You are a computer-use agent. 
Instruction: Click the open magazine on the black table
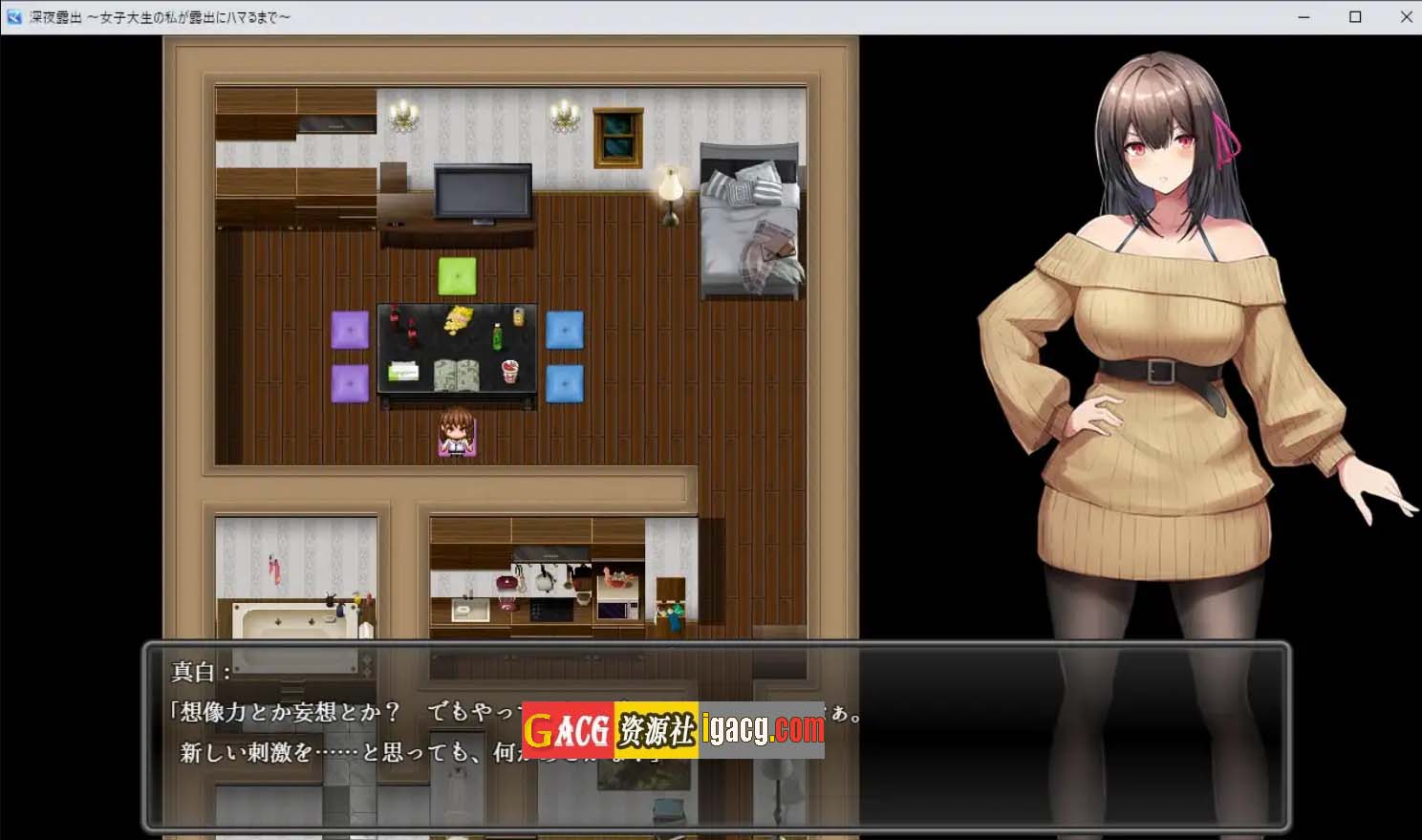click(x=456, y=375)
